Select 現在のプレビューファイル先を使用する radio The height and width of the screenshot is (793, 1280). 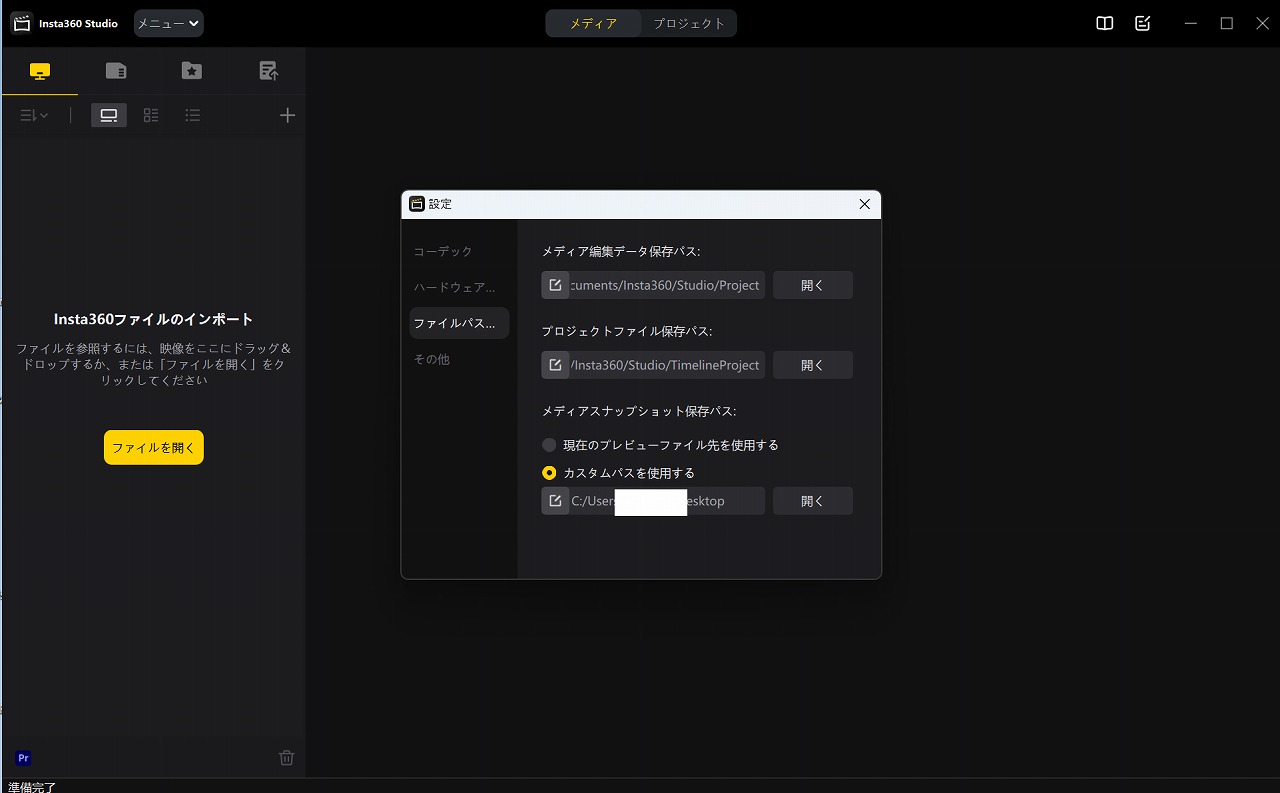coord(549,445)
